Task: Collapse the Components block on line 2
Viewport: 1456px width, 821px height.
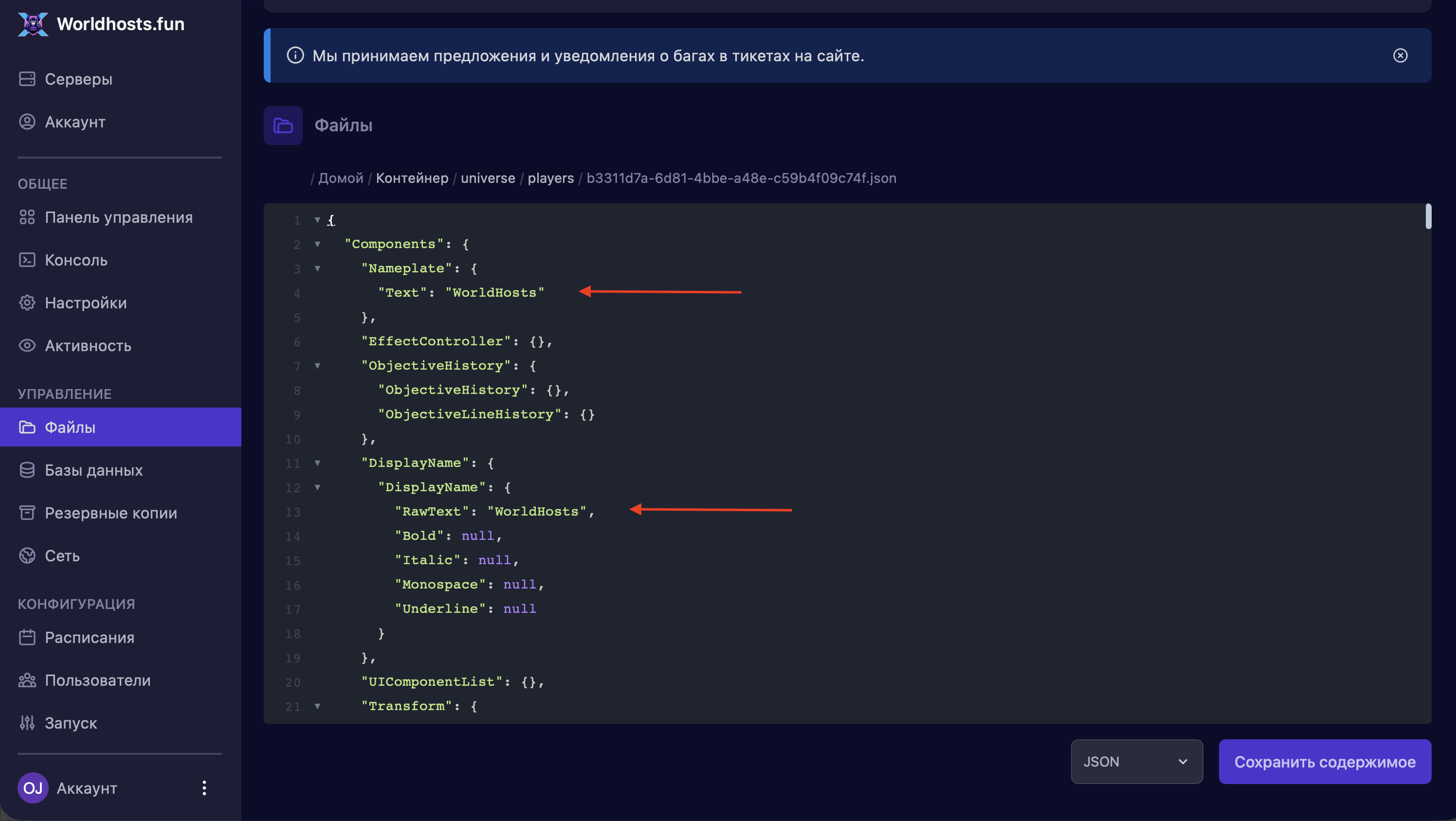Action: point(317,244)
